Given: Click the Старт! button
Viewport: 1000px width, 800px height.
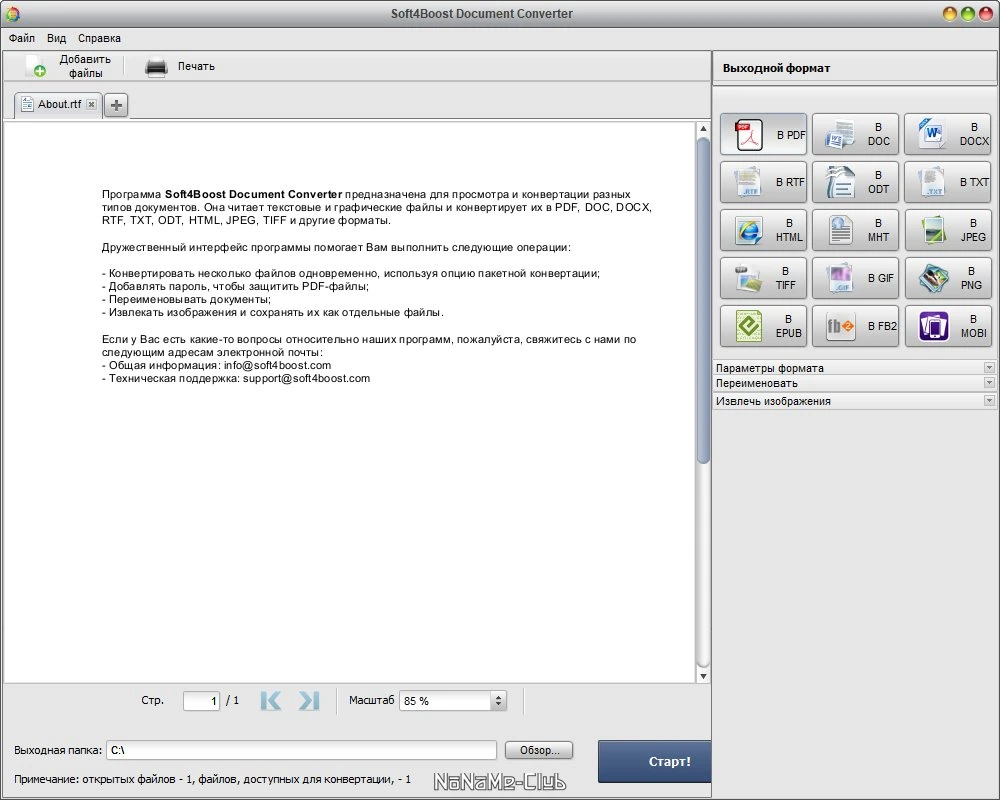Looking at the screenshot, I should click(655, 761).
